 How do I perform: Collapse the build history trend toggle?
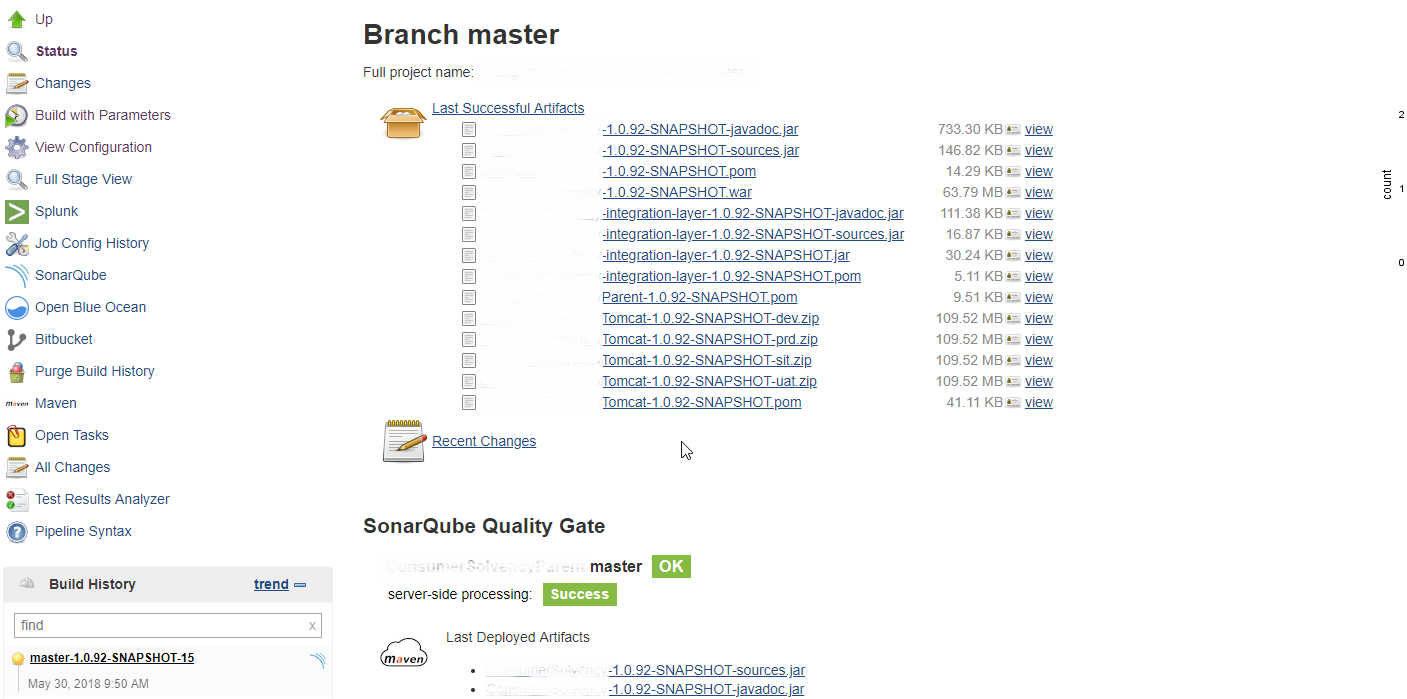[300, 585]
